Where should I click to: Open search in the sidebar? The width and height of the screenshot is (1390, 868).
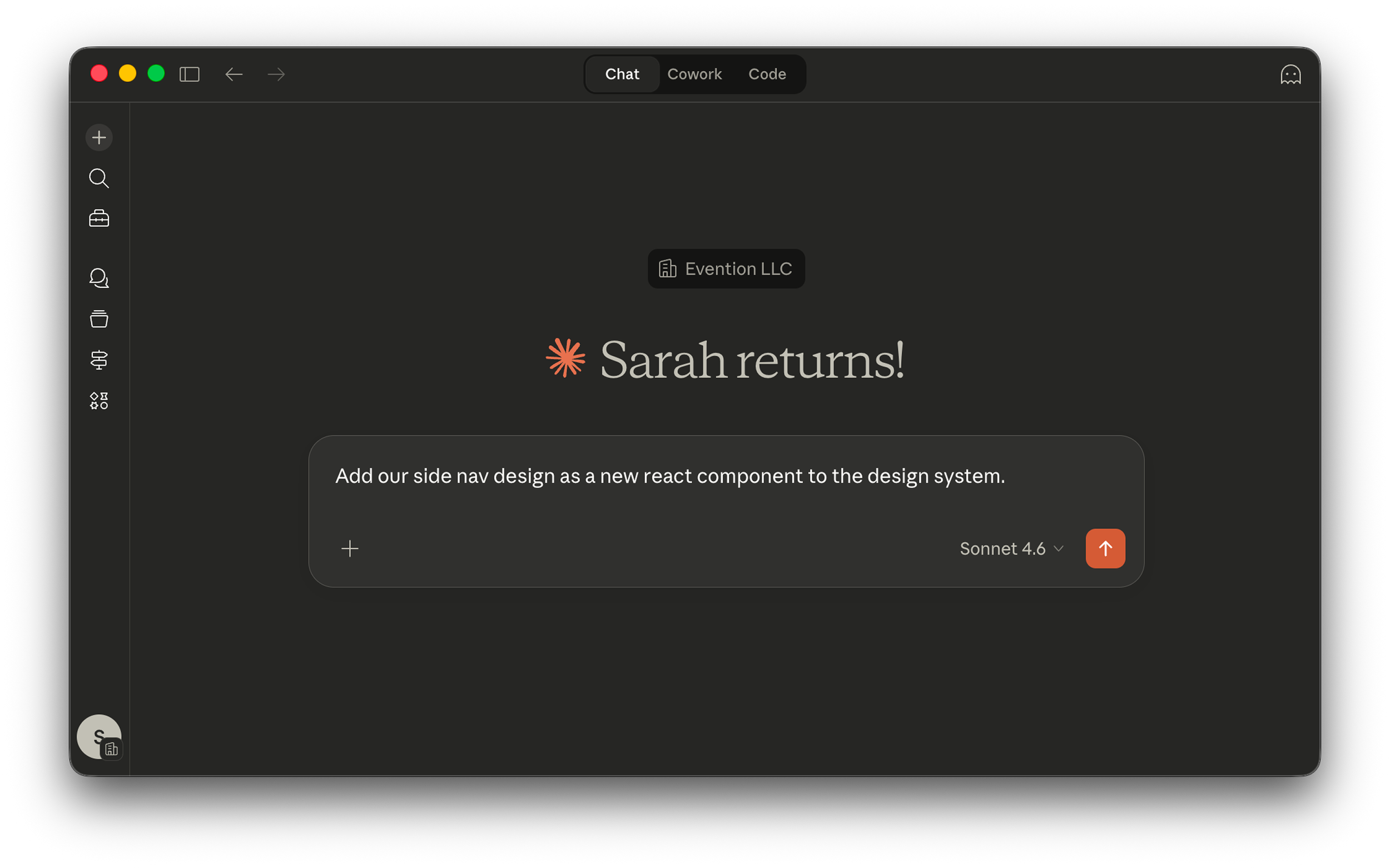tap(99, 178)
